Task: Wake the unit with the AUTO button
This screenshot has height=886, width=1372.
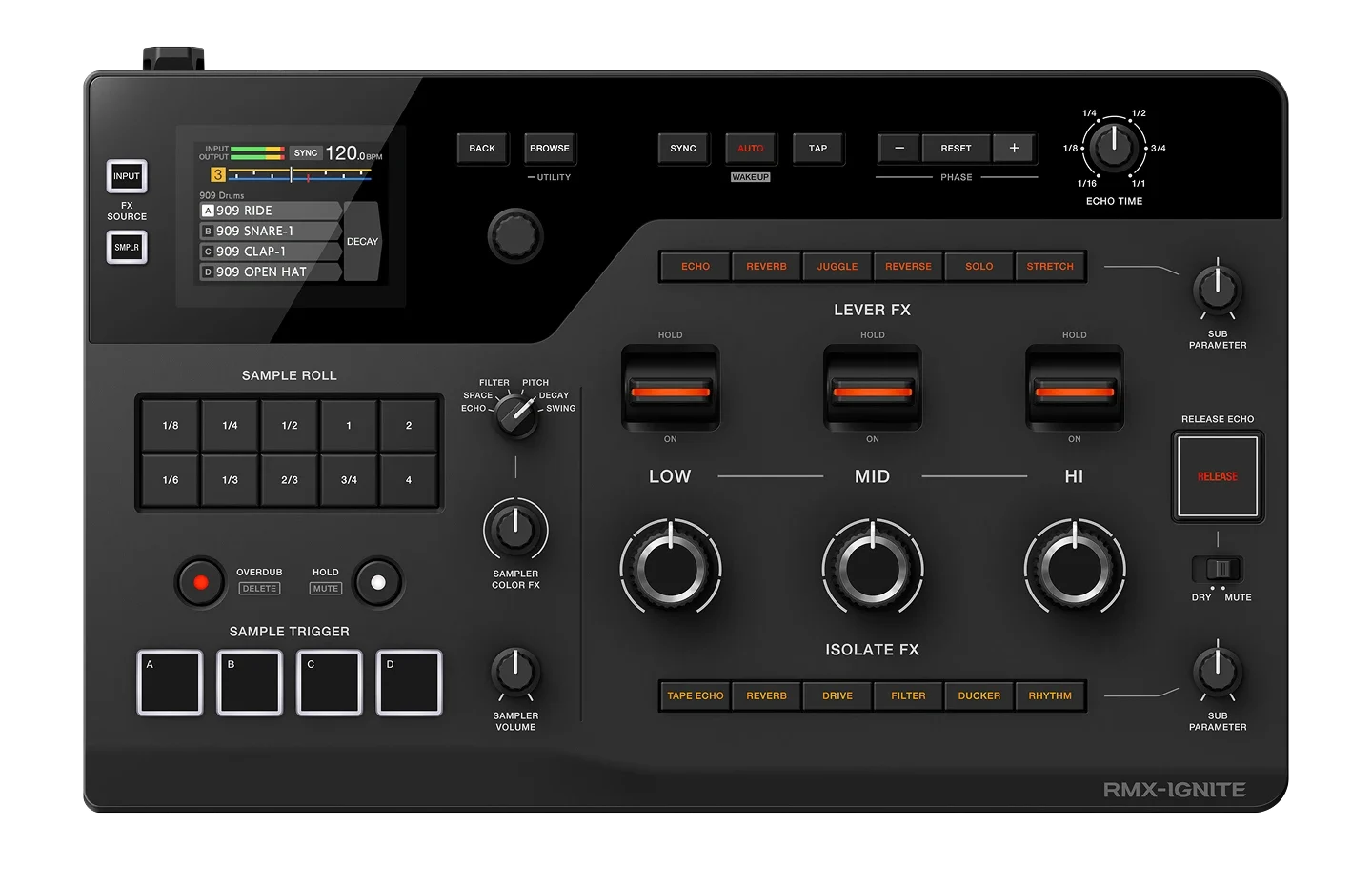Action: (x=751, y=148)
